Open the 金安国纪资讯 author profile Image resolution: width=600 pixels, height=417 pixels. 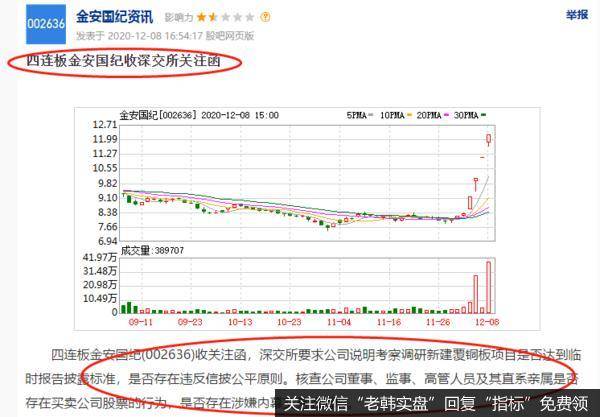point(114,17)
